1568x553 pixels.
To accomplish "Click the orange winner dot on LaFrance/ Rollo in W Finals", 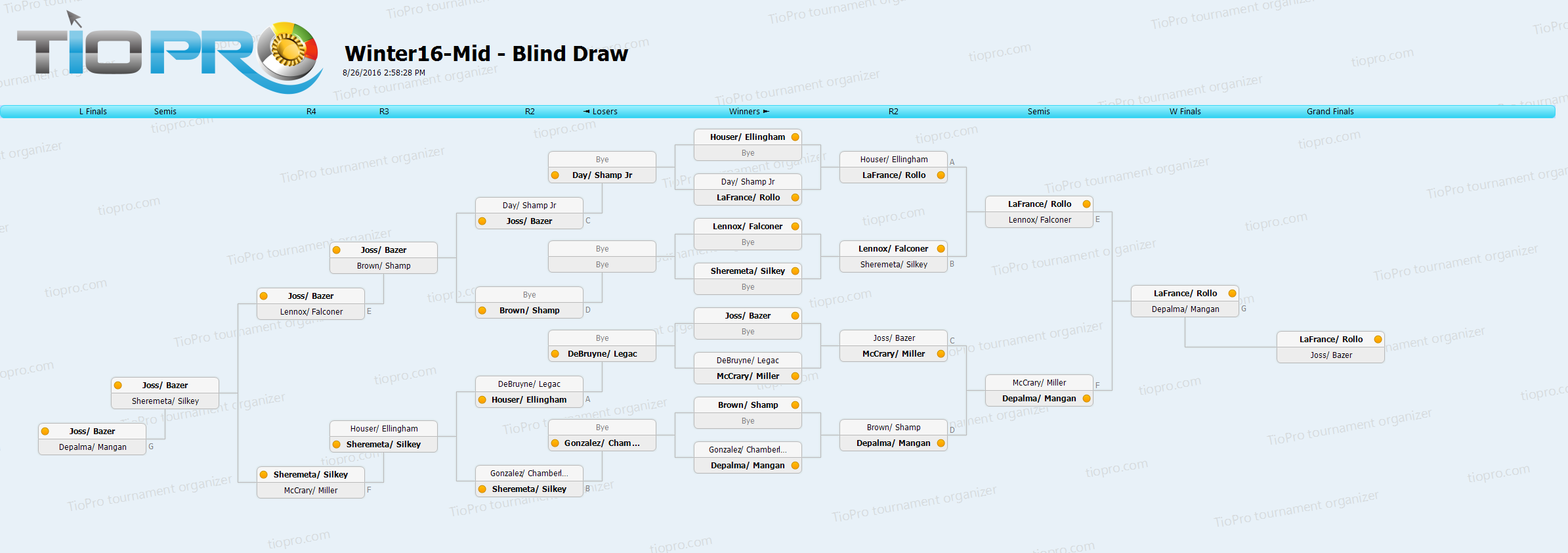I will pos(1232,294).
